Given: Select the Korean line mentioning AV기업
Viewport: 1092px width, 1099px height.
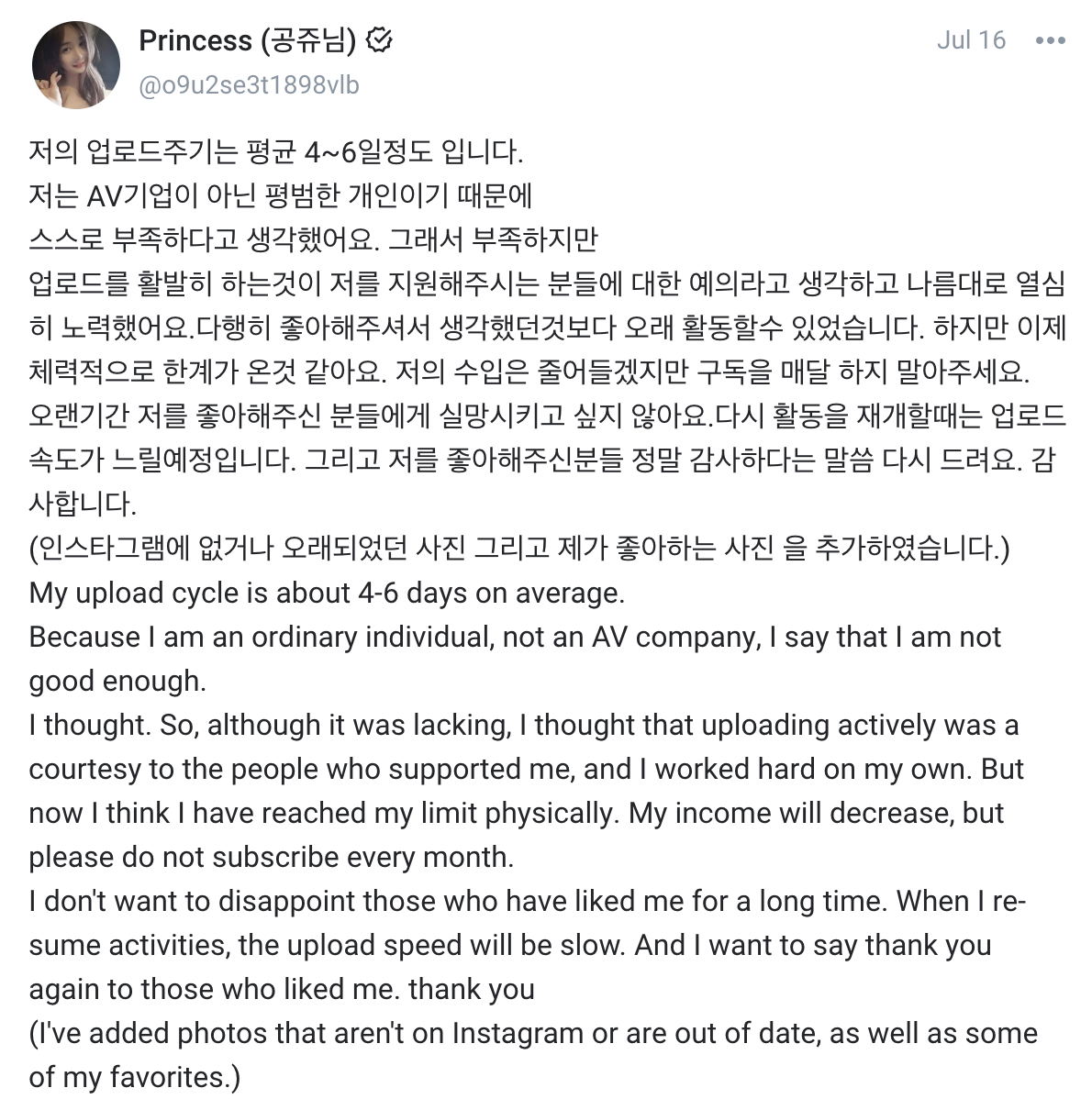Looking at the screenshot, I should (x=281, y=195).
